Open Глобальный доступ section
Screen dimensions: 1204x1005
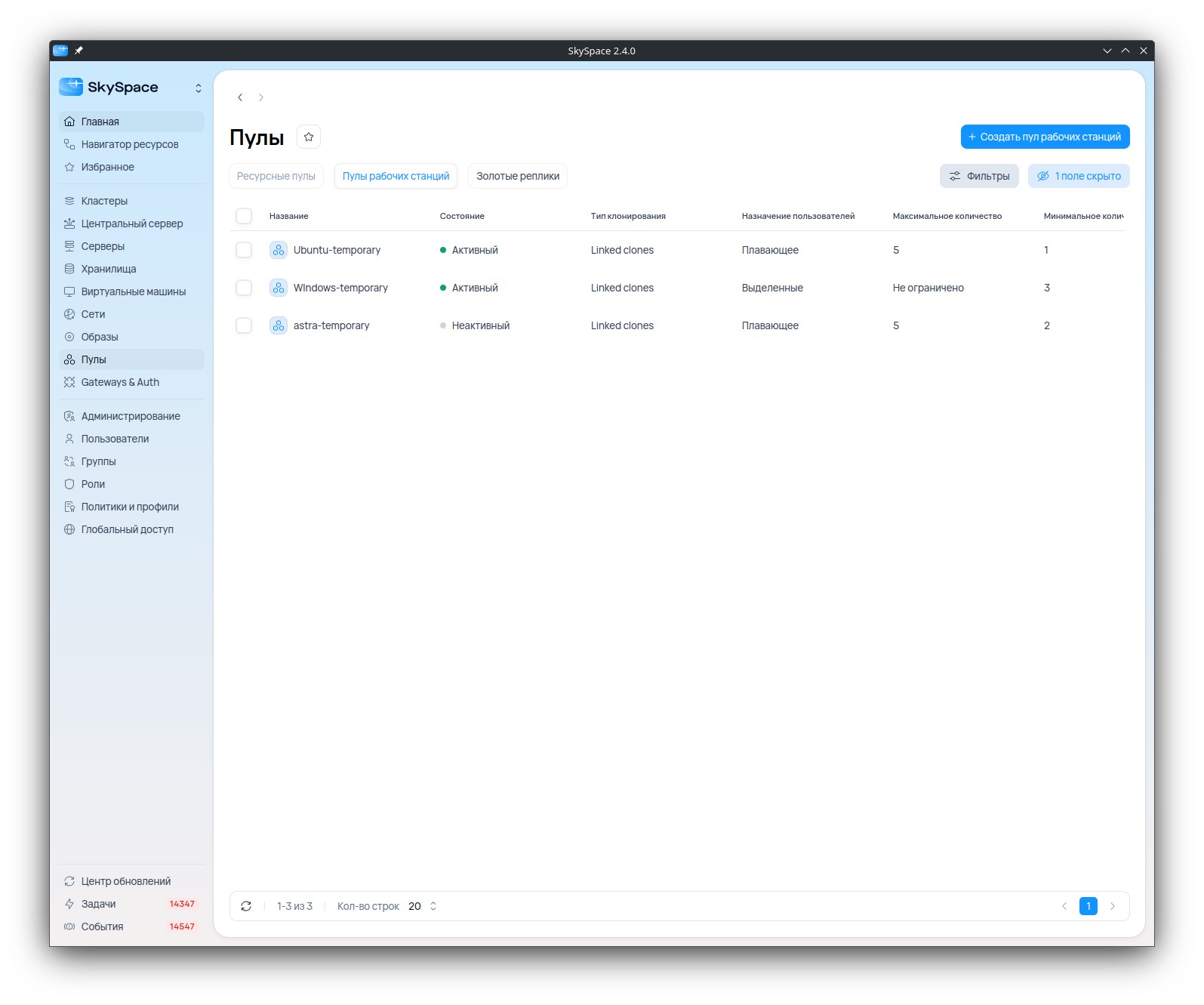click(131, 529)
